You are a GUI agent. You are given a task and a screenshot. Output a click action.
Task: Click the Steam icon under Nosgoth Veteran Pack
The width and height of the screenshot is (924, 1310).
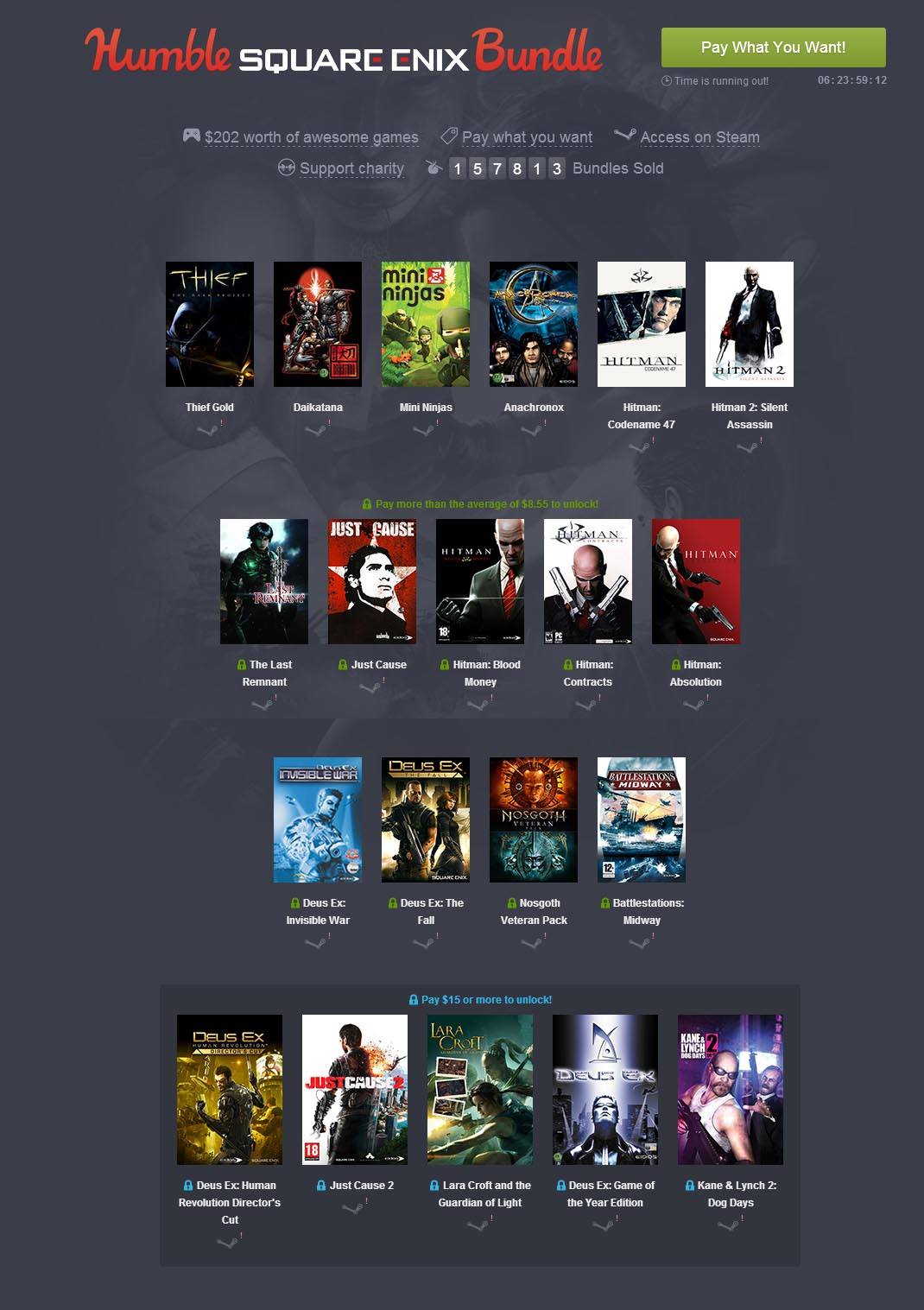point(531,942)
